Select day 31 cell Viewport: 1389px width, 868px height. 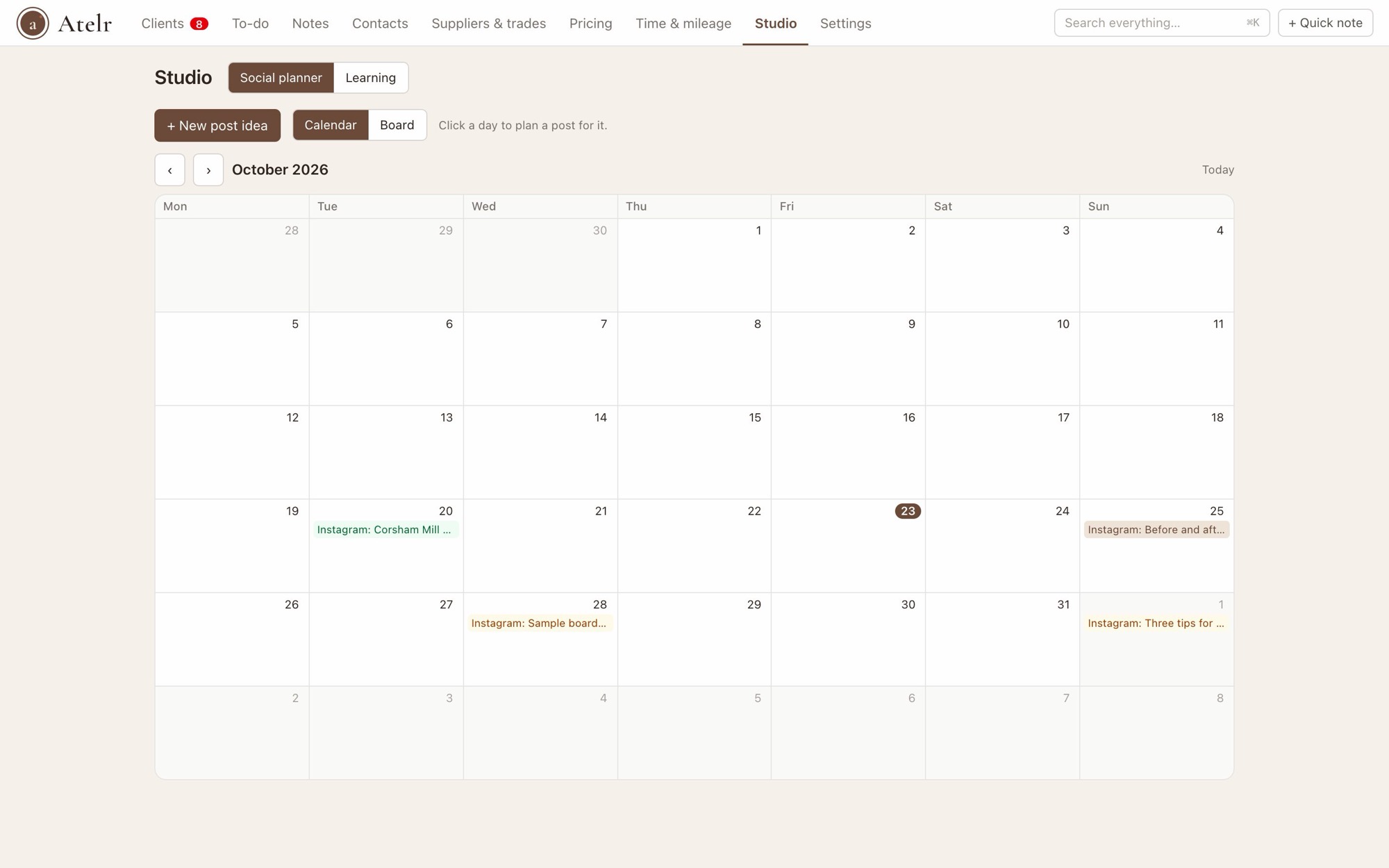[1002, 640]
